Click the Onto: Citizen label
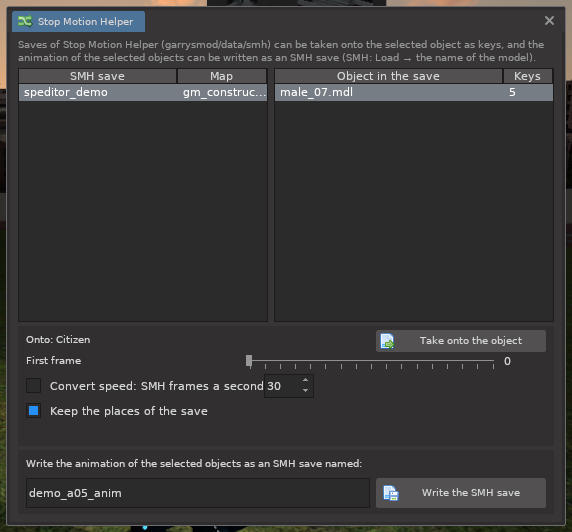 click(58, 340)
